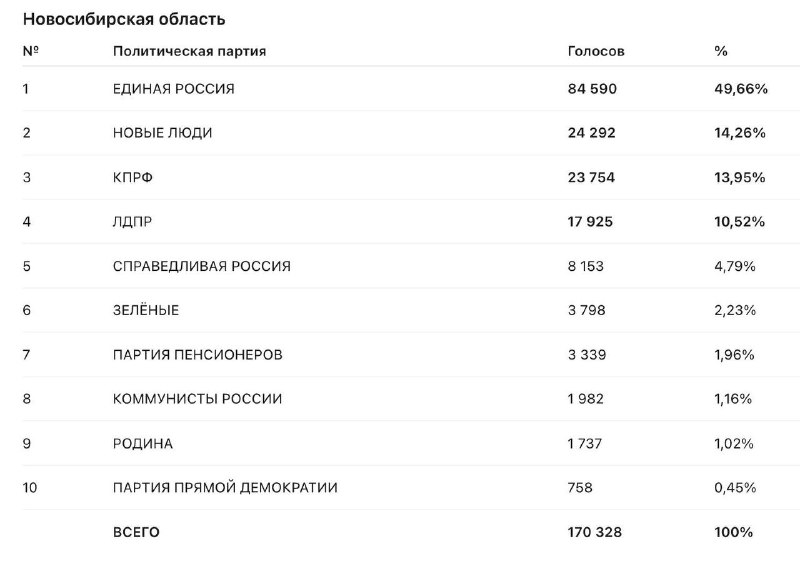Select the ПАРТИЯ ПЕНСИОНЕРОВ entry
The image size is (800, 574).
(x=197, y=355)
